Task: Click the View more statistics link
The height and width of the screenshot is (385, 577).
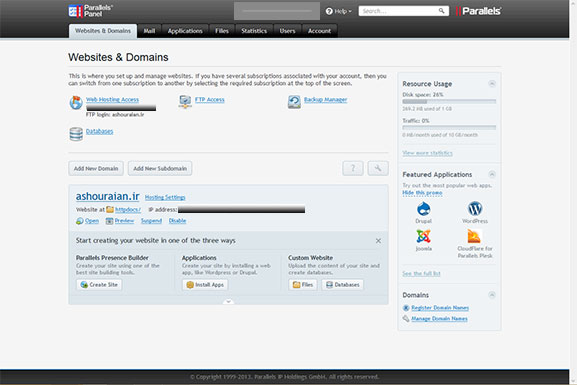Action: pyautogui.click(x=427, y=153)
